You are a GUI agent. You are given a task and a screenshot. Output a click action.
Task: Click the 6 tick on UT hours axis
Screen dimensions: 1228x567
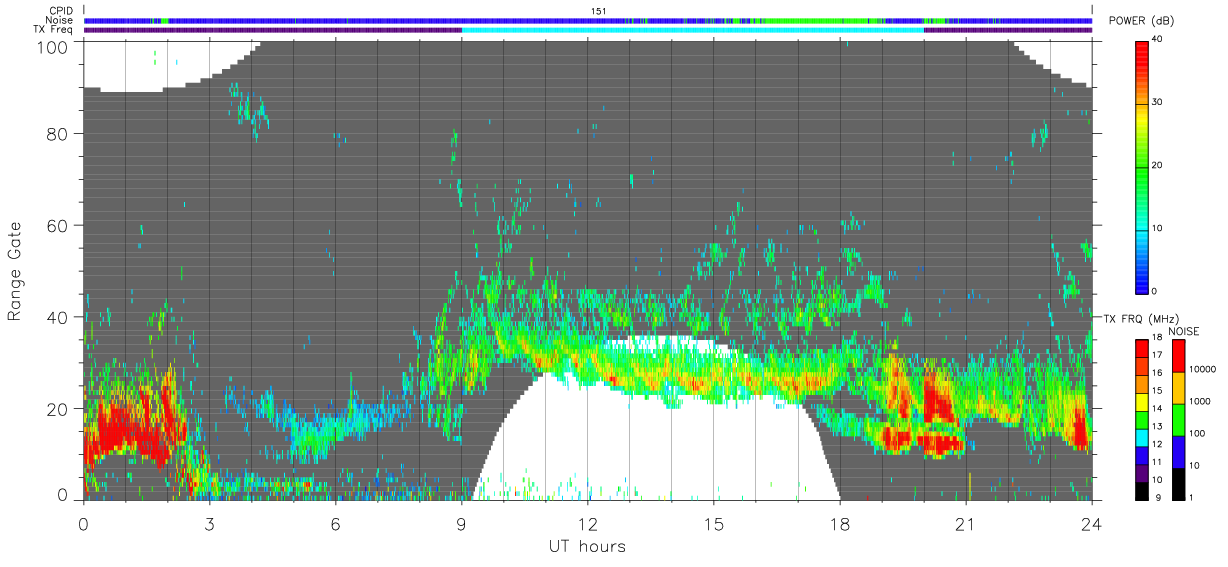[335, 524]
